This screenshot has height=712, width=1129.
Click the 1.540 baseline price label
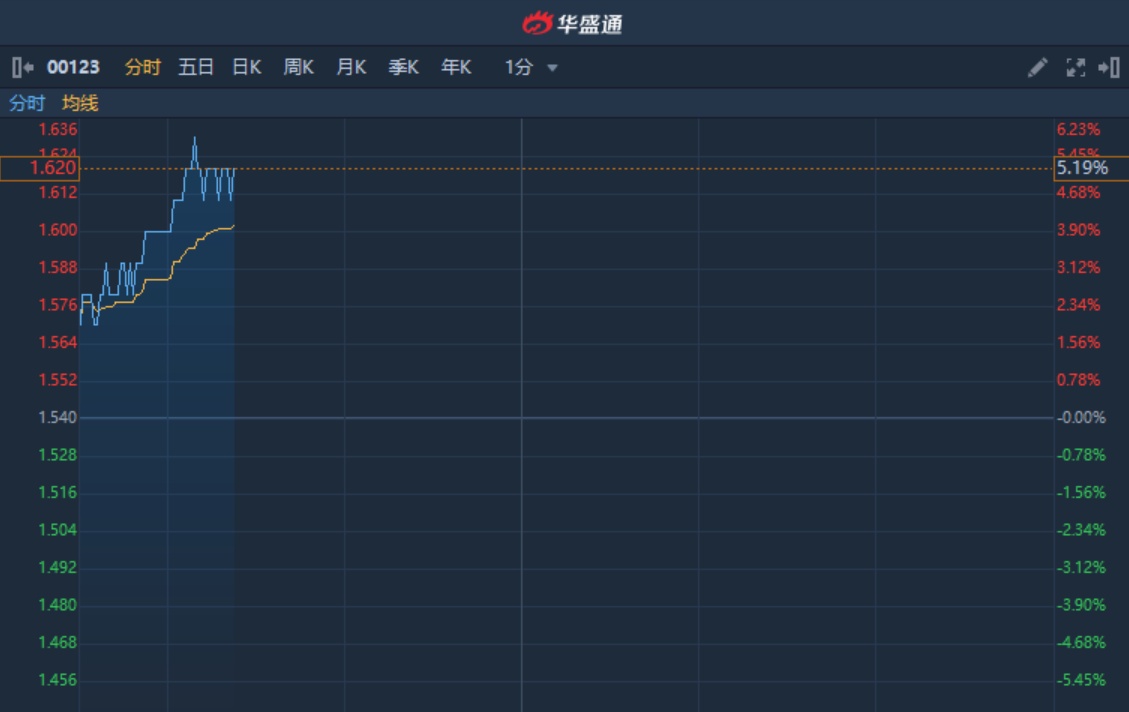pyautogui.click(x=58, y=418)
